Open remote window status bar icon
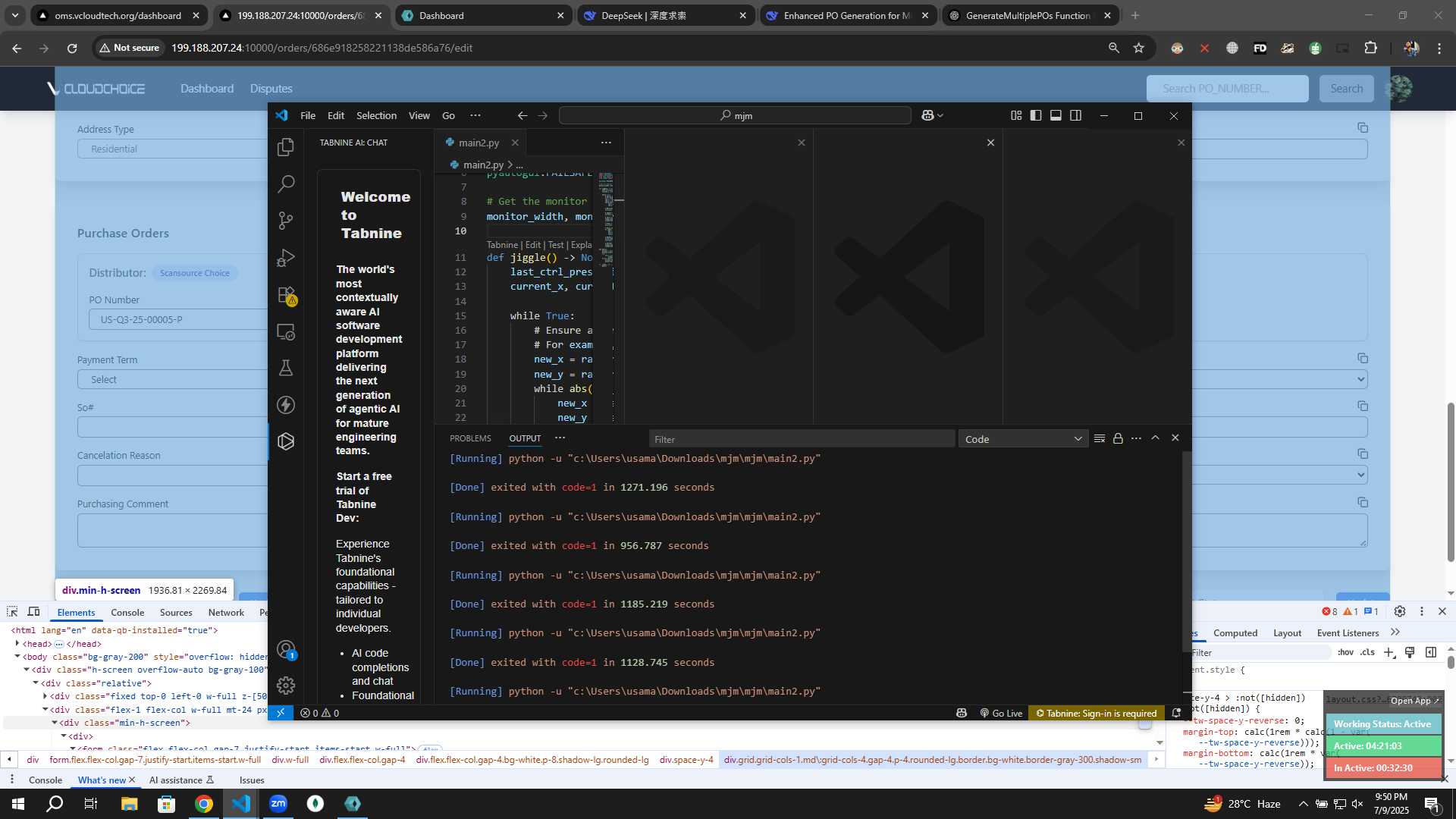Image resolution: width=1456 pixels, height=819 pixels. click(x=280, y=713)
